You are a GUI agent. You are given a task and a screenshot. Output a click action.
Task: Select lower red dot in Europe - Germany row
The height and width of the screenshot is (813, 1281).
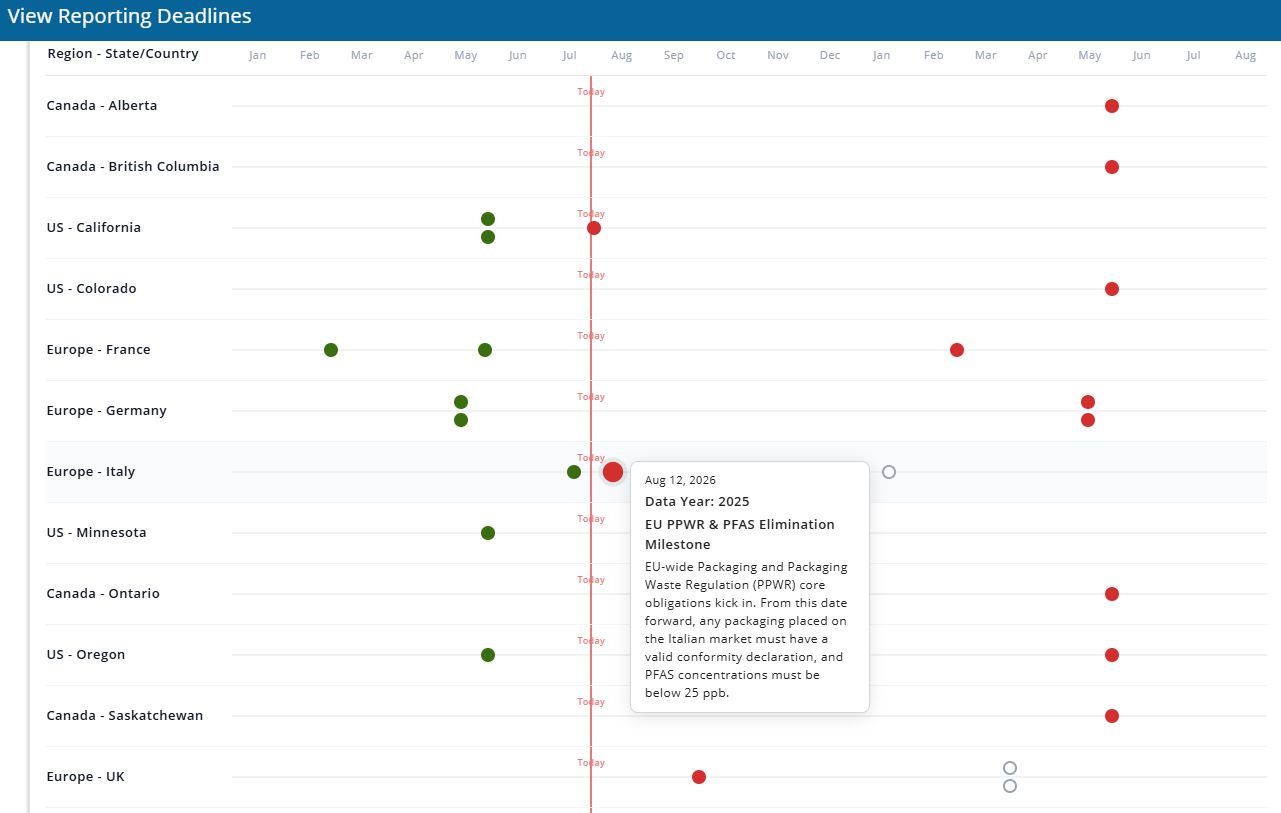[x=1088, y=420]
